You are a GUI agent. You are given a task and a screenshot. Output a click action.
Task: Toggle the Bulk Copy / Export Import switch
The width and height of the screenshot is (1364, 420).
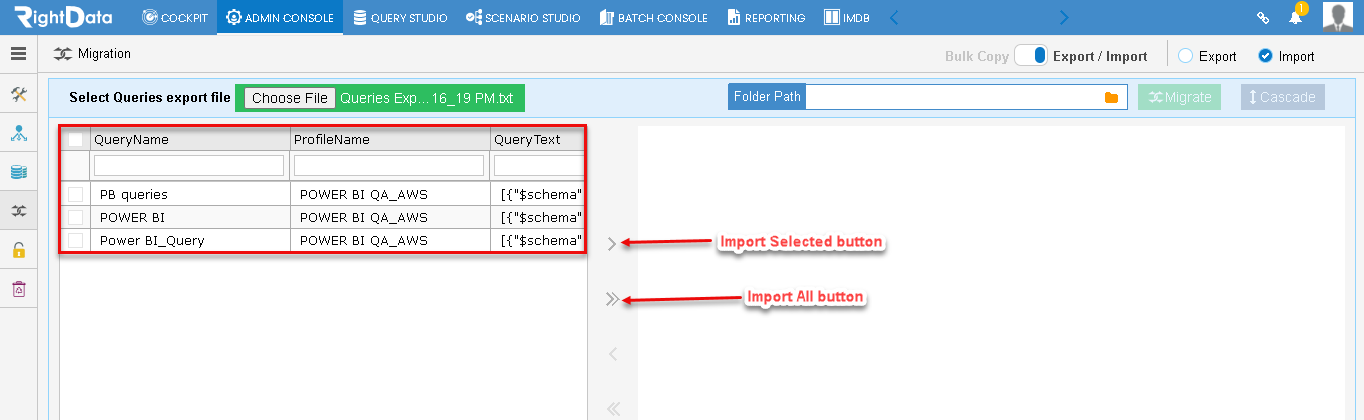click(1030, 56)
